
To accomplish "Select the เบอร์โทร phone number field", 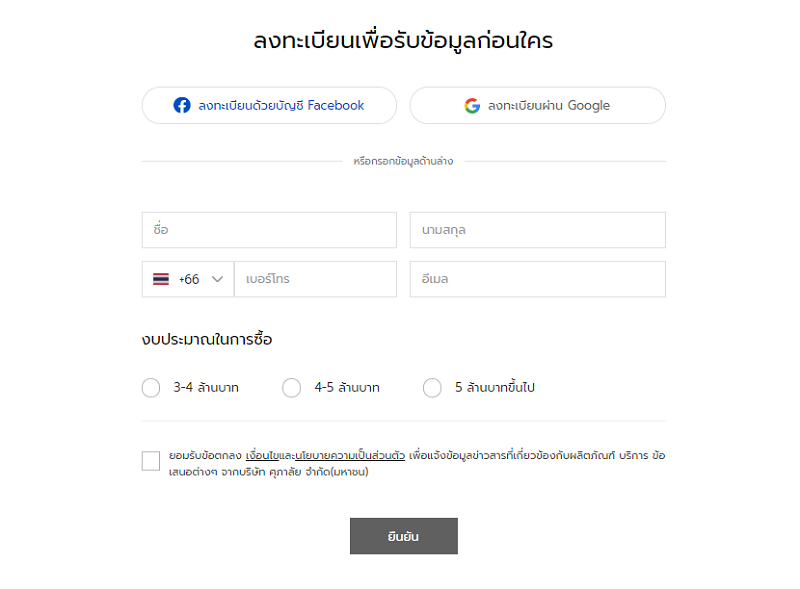I will (315, 279).
